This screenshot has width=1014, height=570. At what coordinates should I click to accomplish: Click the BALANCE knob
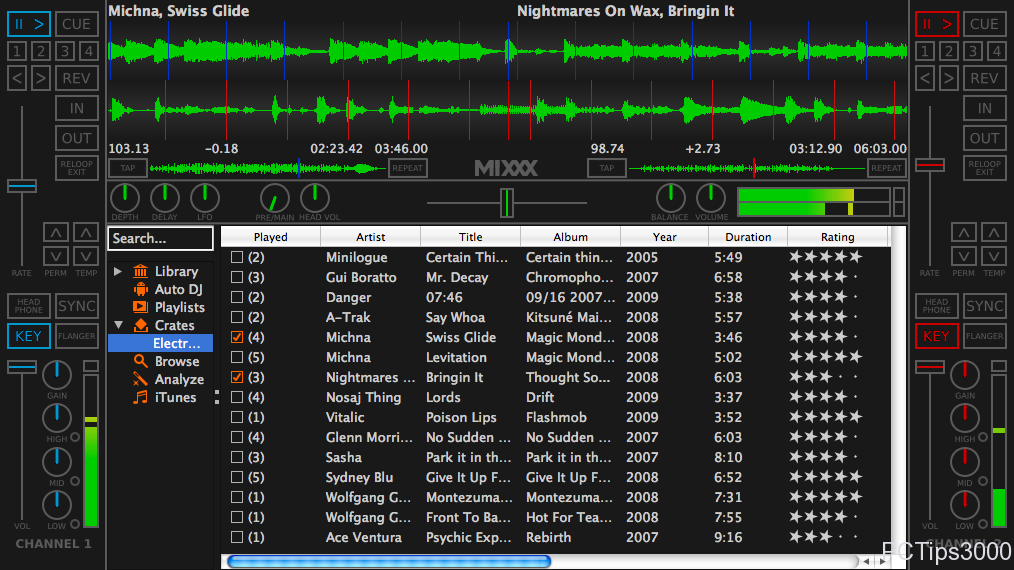pyautogui.click(x=671, y=198)
